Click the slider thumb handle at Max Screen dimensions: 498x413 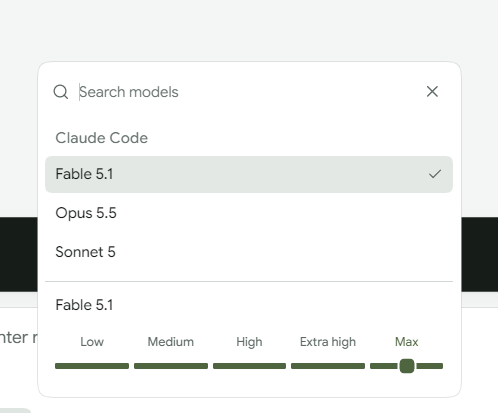click(x=407, y=366)
